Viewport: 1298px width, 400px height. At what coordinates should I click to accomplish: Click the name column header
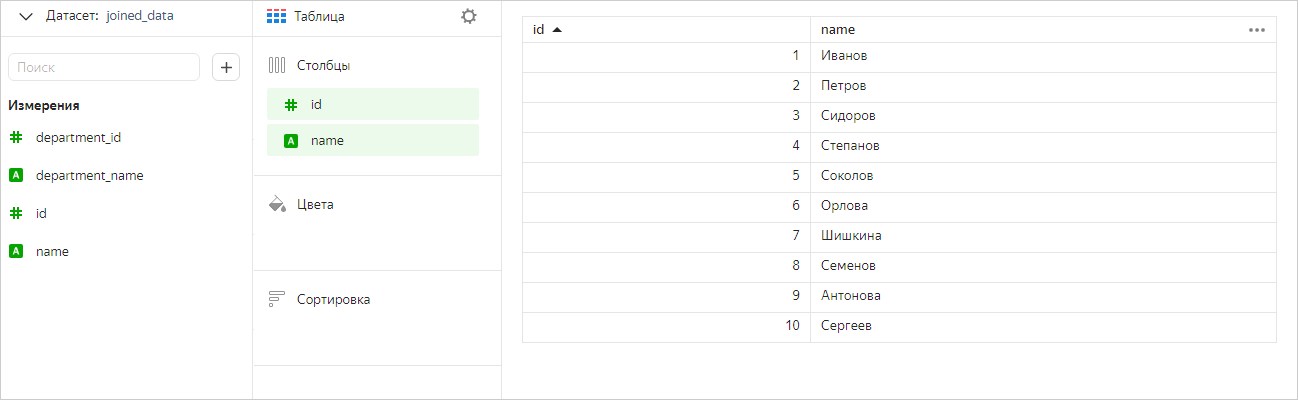[x=838, y=30]
